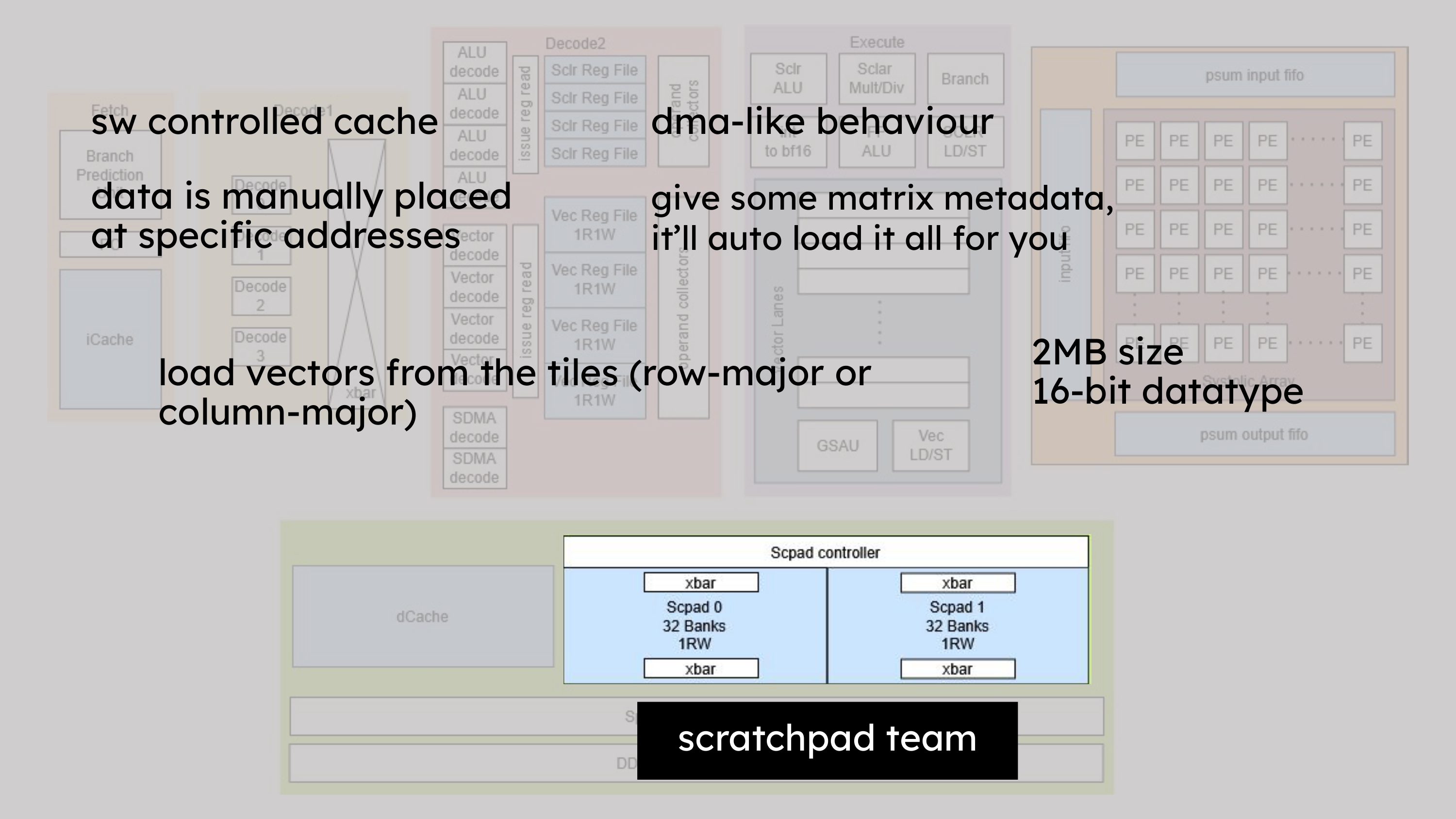
Task: Click the psum input fifo block
Action: click(1254, 75)
